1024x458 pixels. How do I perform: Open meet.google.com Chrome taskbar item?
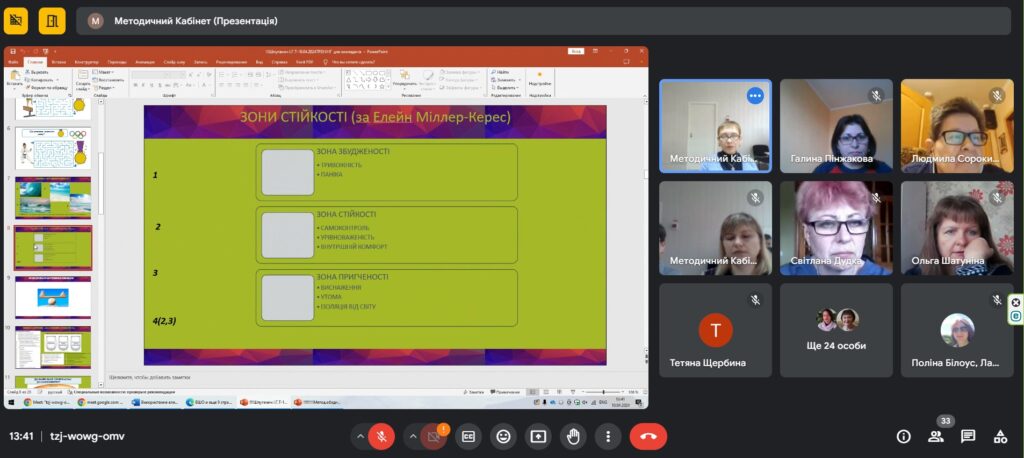(x=100, y=402)
